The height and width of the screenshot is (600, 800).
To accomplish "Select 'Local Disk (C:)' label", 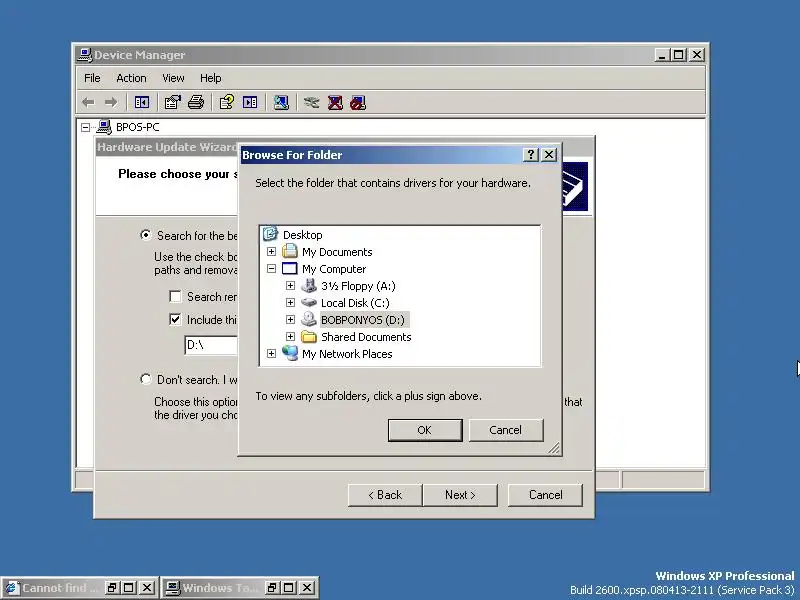I will [x=355, y=303].
